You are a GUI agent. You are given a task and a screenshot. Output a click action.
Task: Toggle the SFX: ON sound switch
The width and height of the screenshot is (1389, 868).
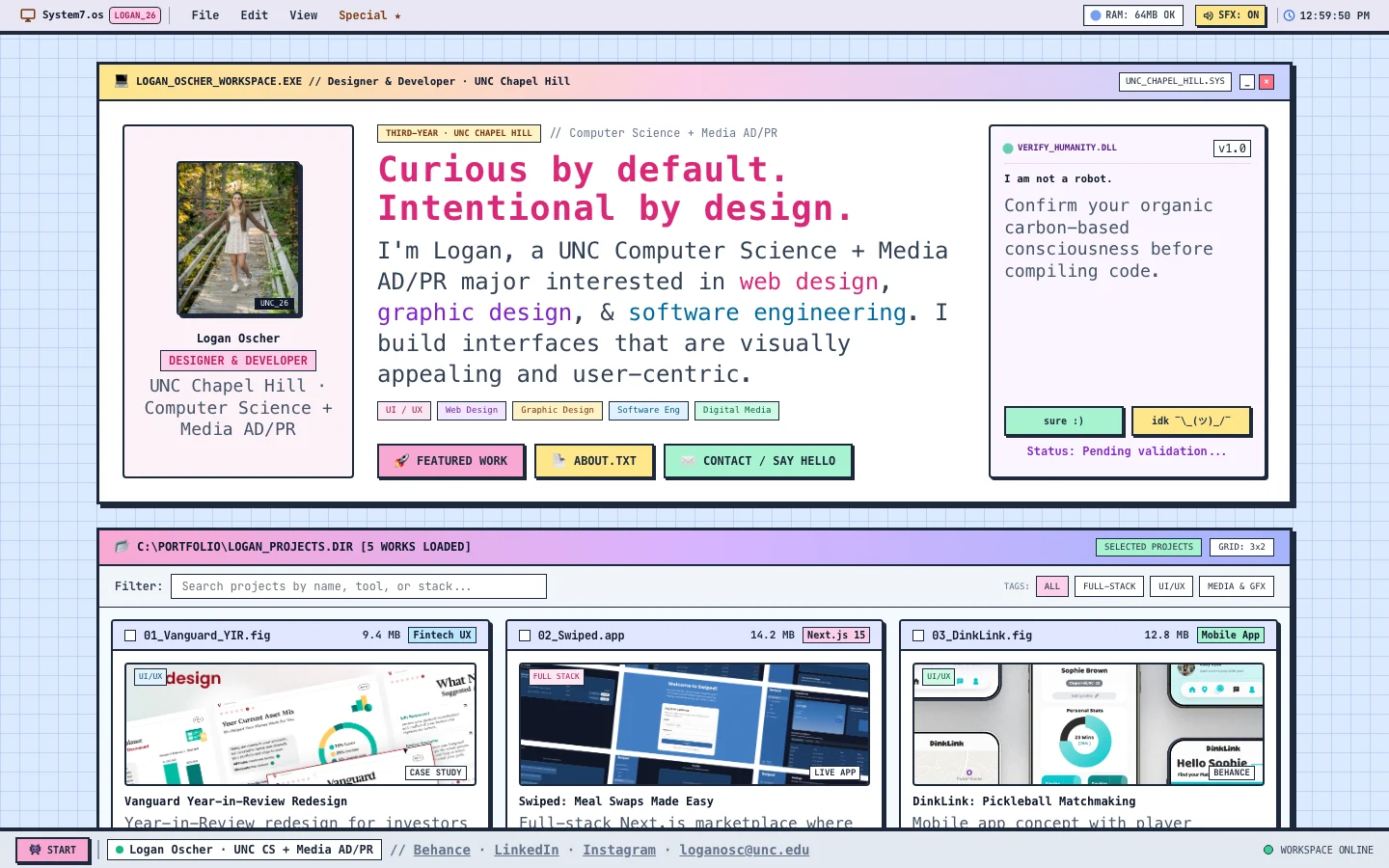click(x=1230, y=15)
